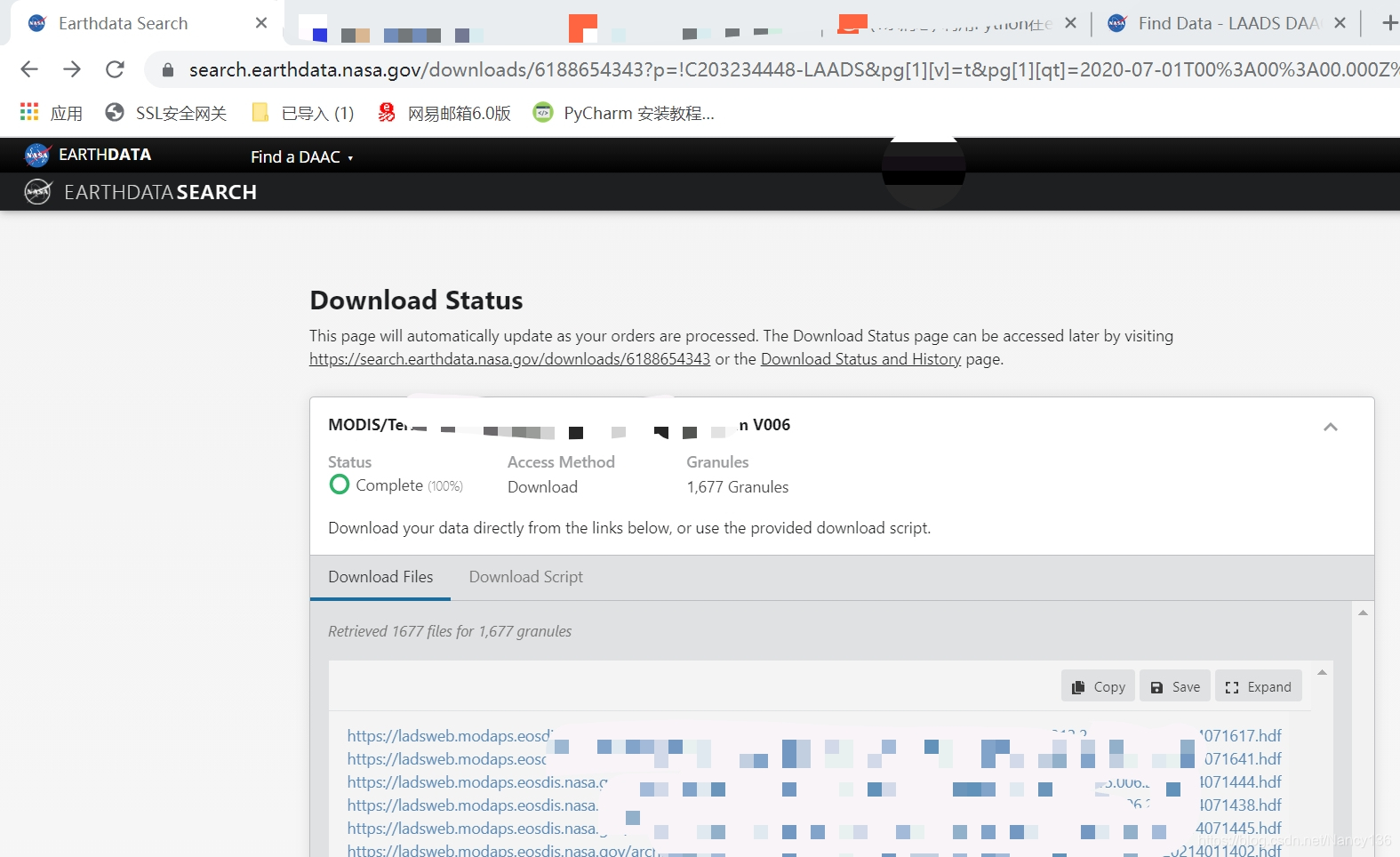Close the Find Data - LAADS DAAC tab
Image resolution: width=1400 pixels, height=857 pixels.
(1340, 23)
